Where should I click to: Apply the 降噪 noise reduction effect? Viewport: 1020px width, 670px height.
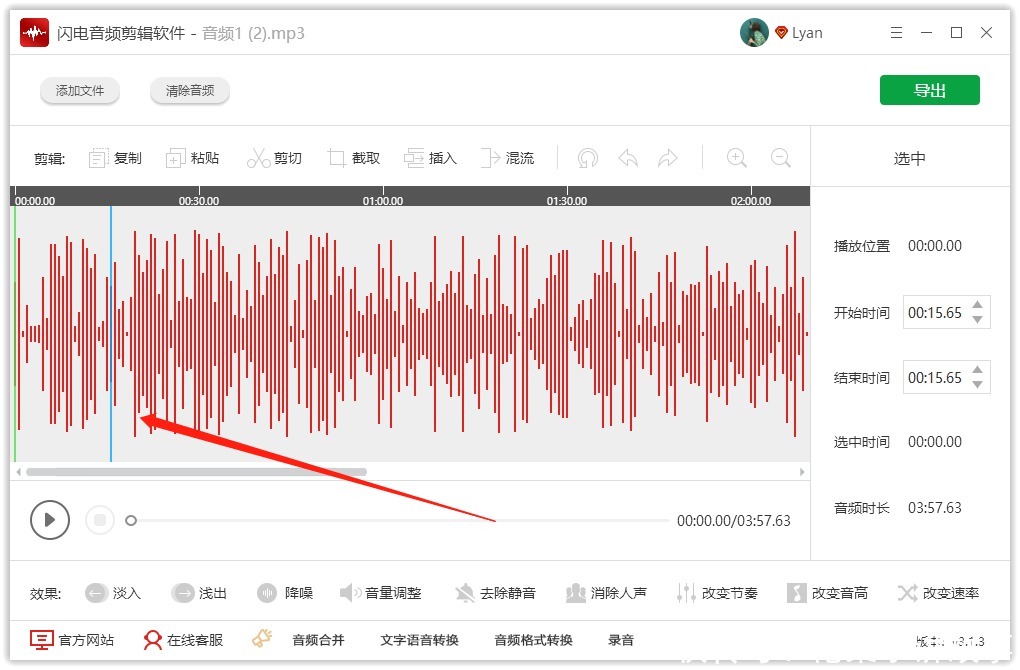[286, 592]
